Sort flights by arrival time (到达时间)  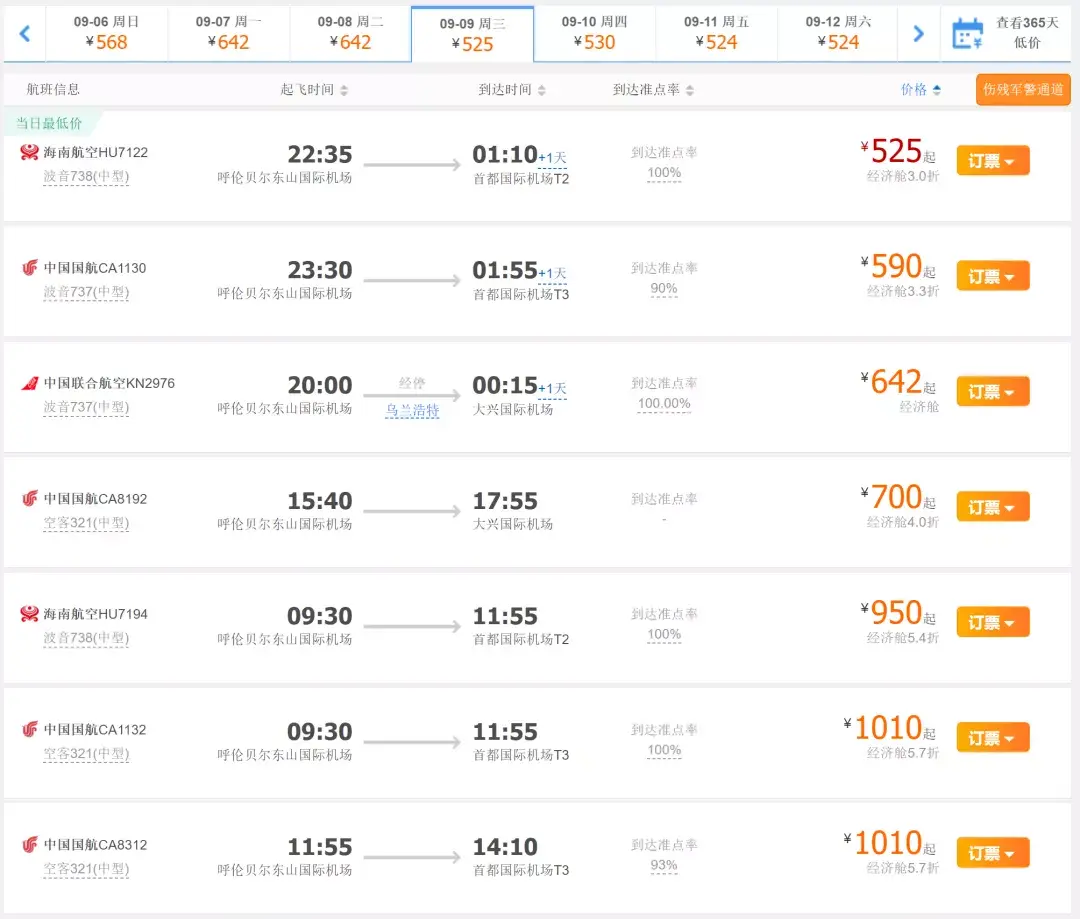(x=512, y=90)
